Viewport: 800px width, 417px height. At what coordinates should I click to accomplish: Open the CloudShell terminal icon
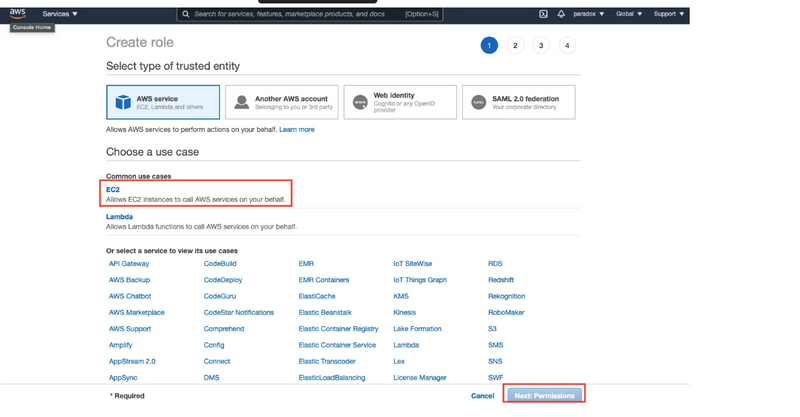pyautogui.click(x=543, y=14)
